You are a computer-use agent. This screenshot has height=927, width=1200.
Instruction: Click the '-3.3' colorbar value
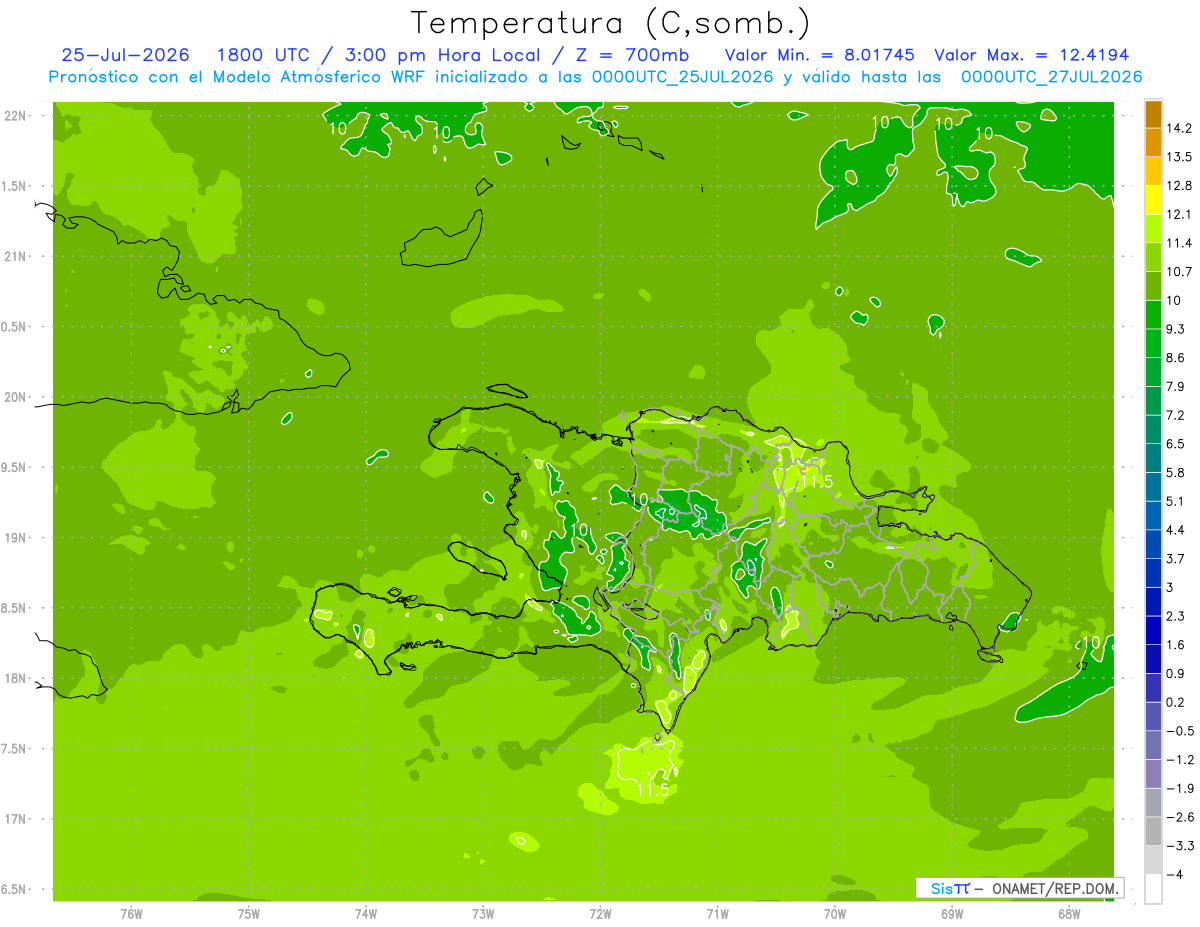point(1180,846)
